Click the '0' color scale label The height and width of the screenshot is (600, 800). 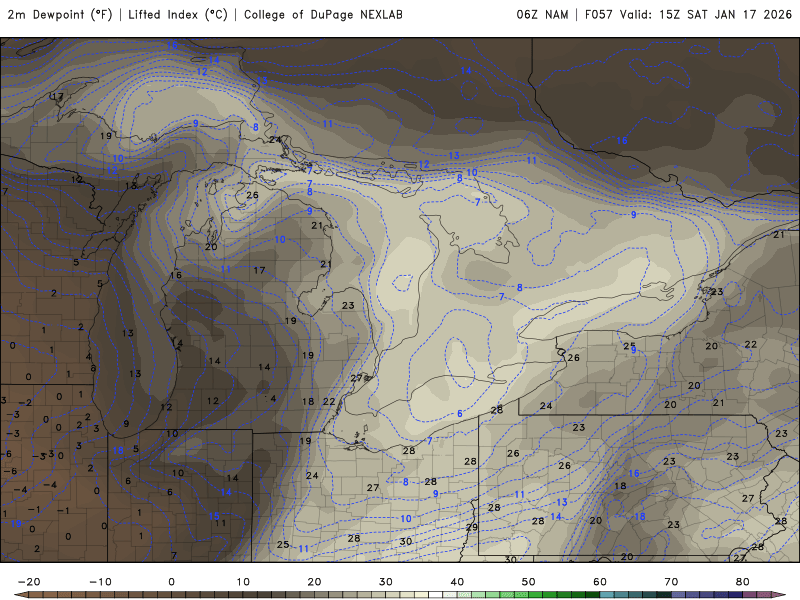[171, 582]
